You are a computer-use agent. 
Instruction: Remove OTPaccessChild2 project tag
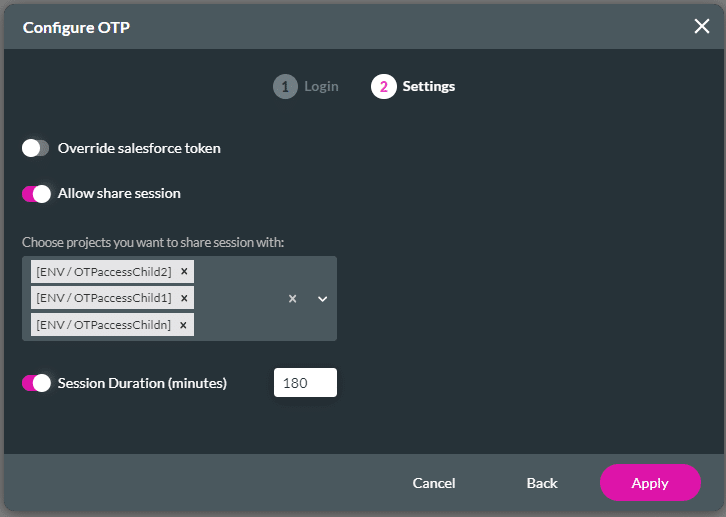[184, 272]
